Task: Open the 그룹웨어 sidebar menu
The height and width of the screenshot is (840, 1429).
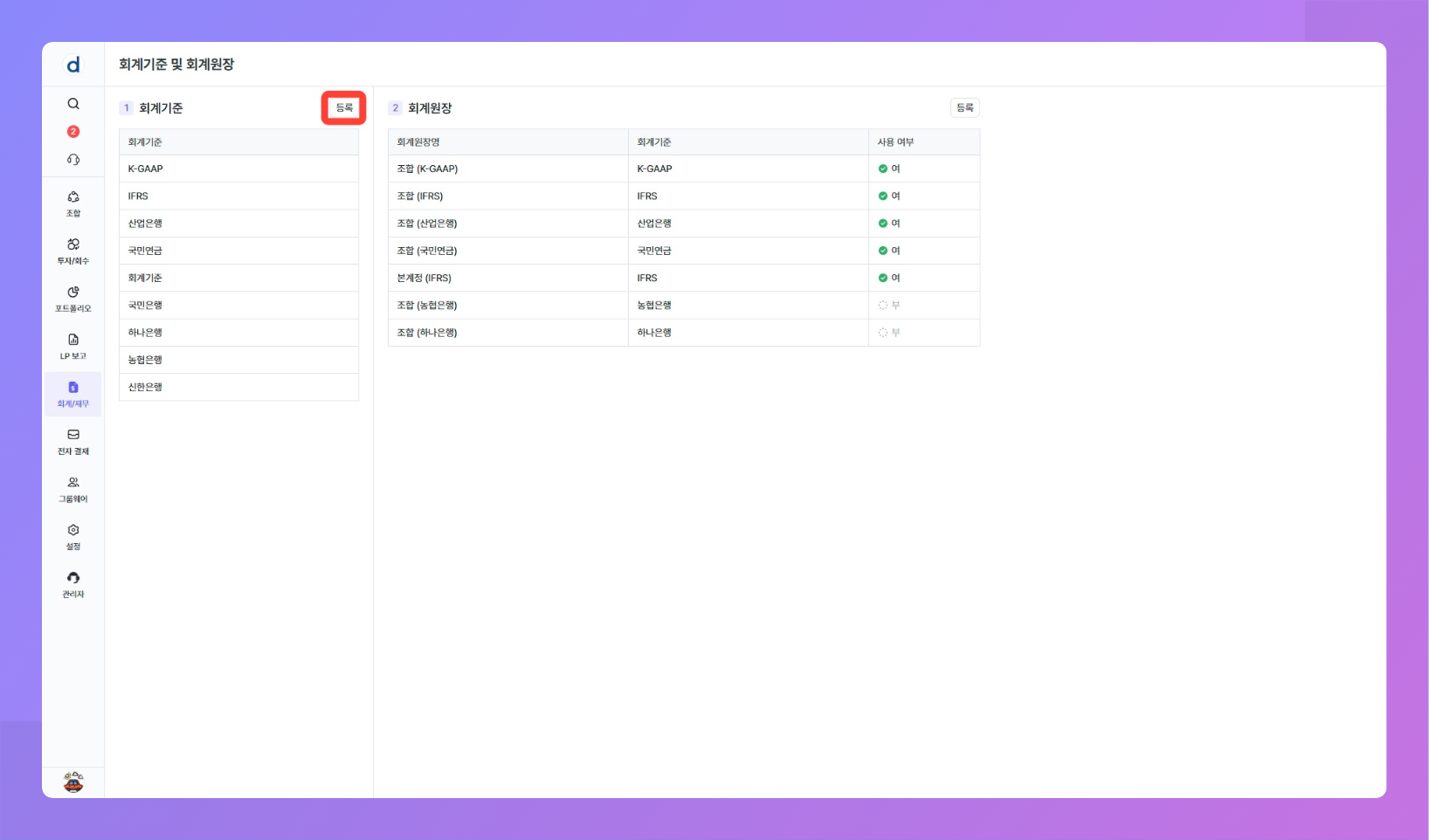Action: pos(73,490)
